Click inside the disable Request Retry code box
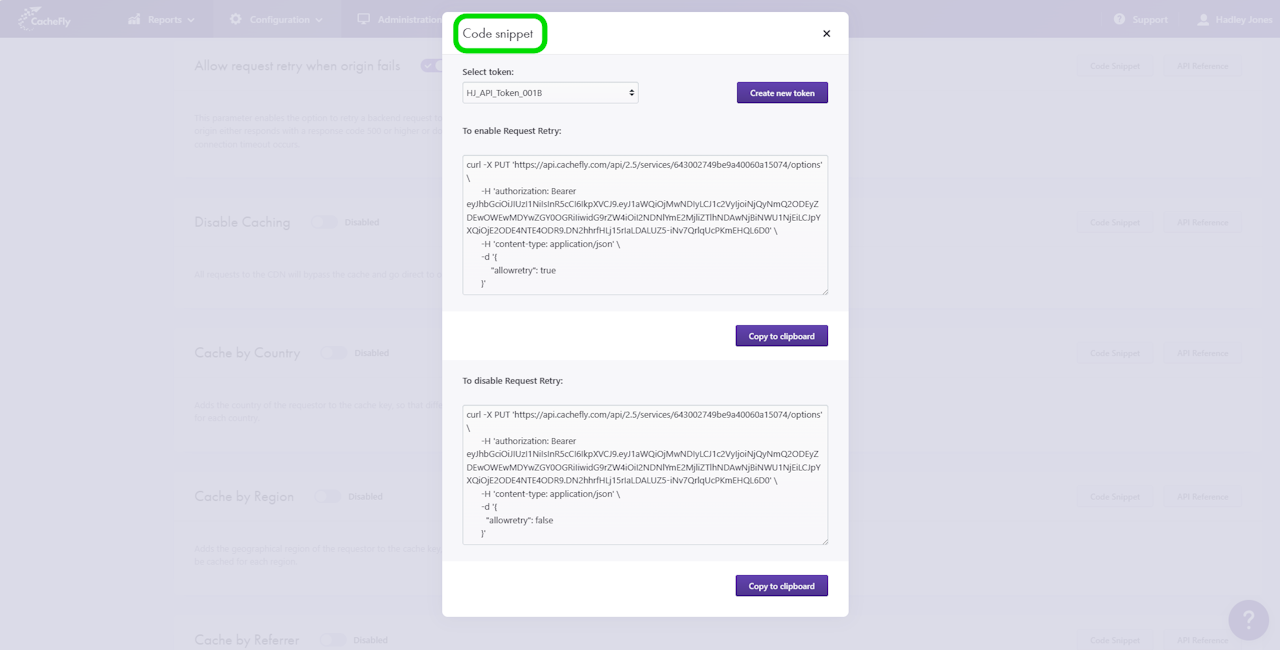Viewport: 1280px width, 650px height. pos(645,475)
